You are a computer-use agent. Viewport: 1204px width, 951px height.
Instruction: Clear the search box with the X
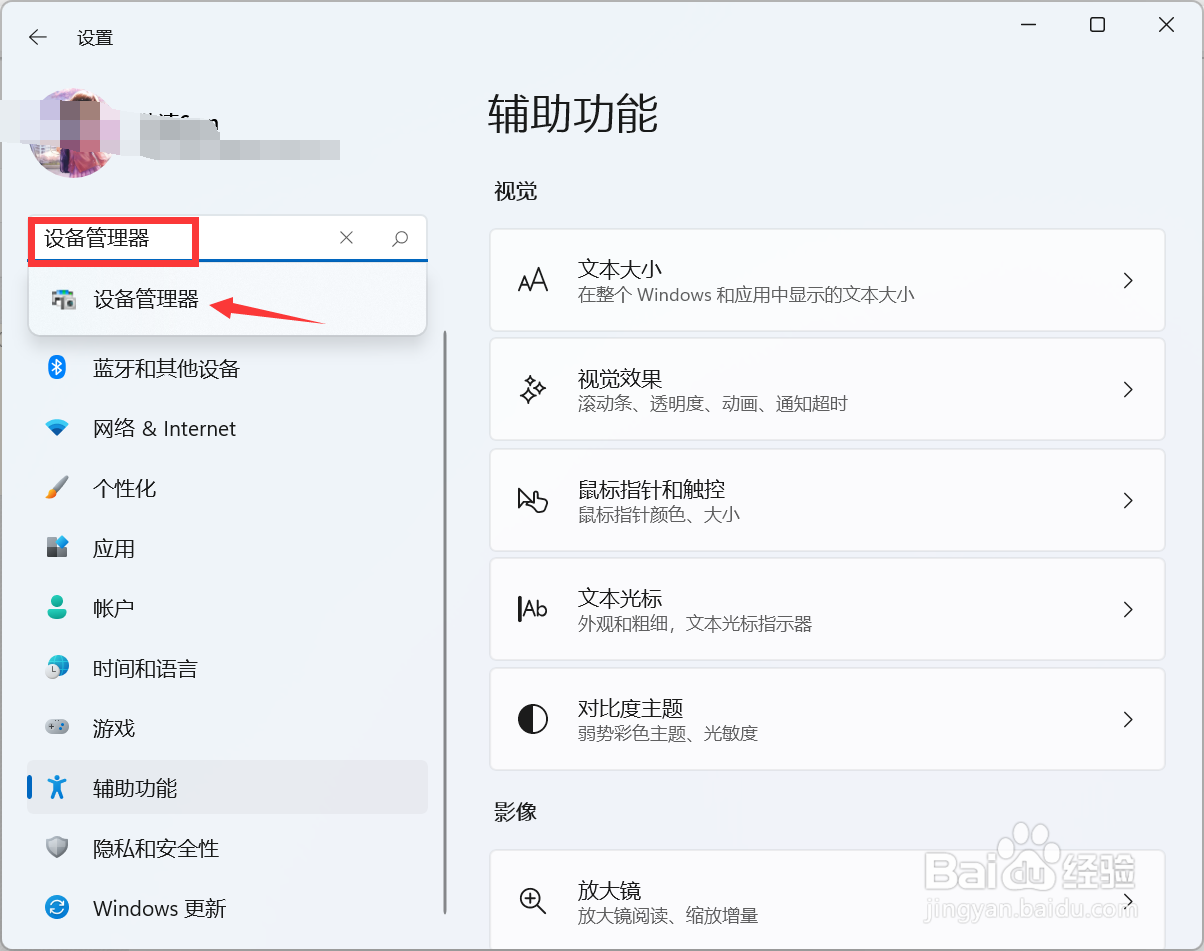346,238
